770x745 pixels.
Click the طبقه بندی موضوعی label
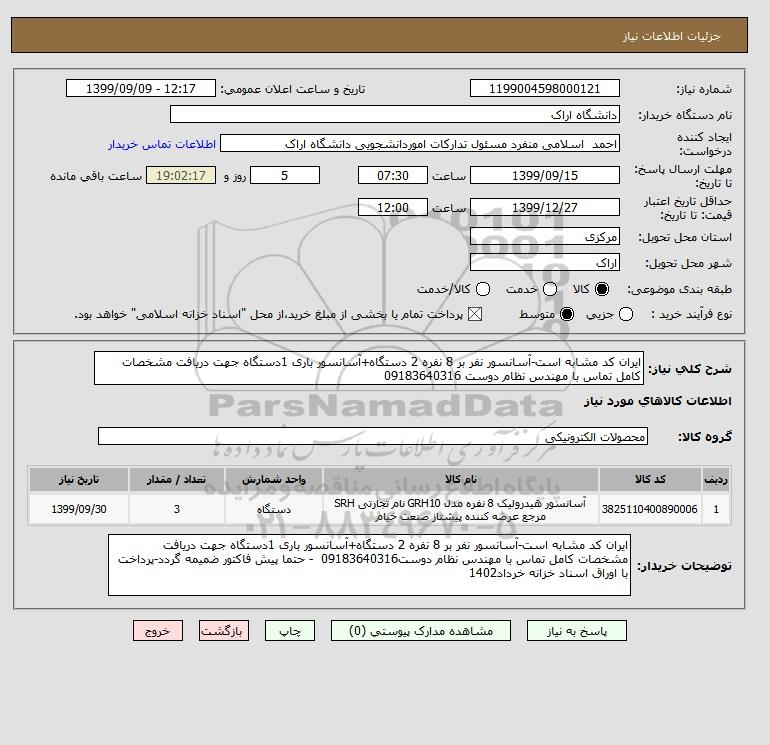tap(680, 289)
